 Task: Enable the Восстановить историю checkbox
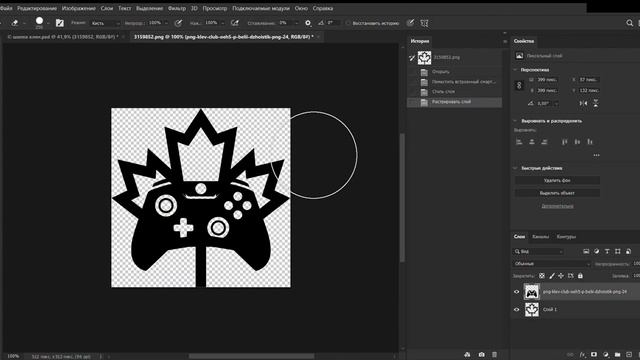click(348, 23)
